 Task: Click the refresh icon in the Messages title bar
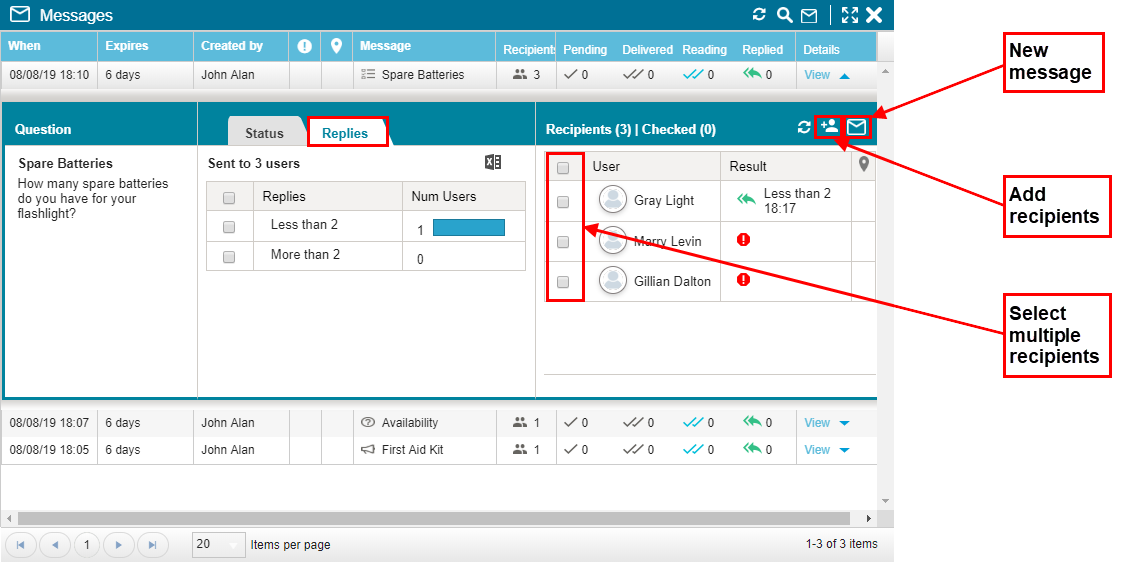click(x=759, y=15)
